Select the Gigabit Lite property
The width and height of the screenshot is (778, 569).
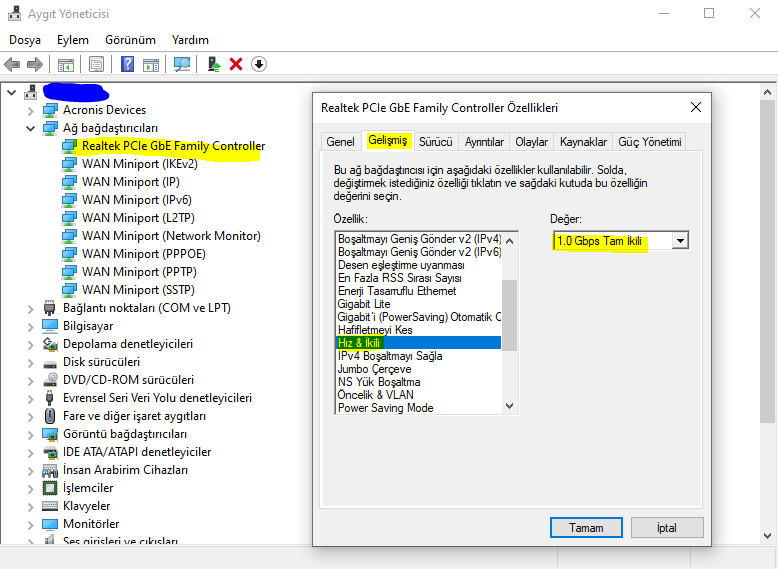(x=364, y=304)
